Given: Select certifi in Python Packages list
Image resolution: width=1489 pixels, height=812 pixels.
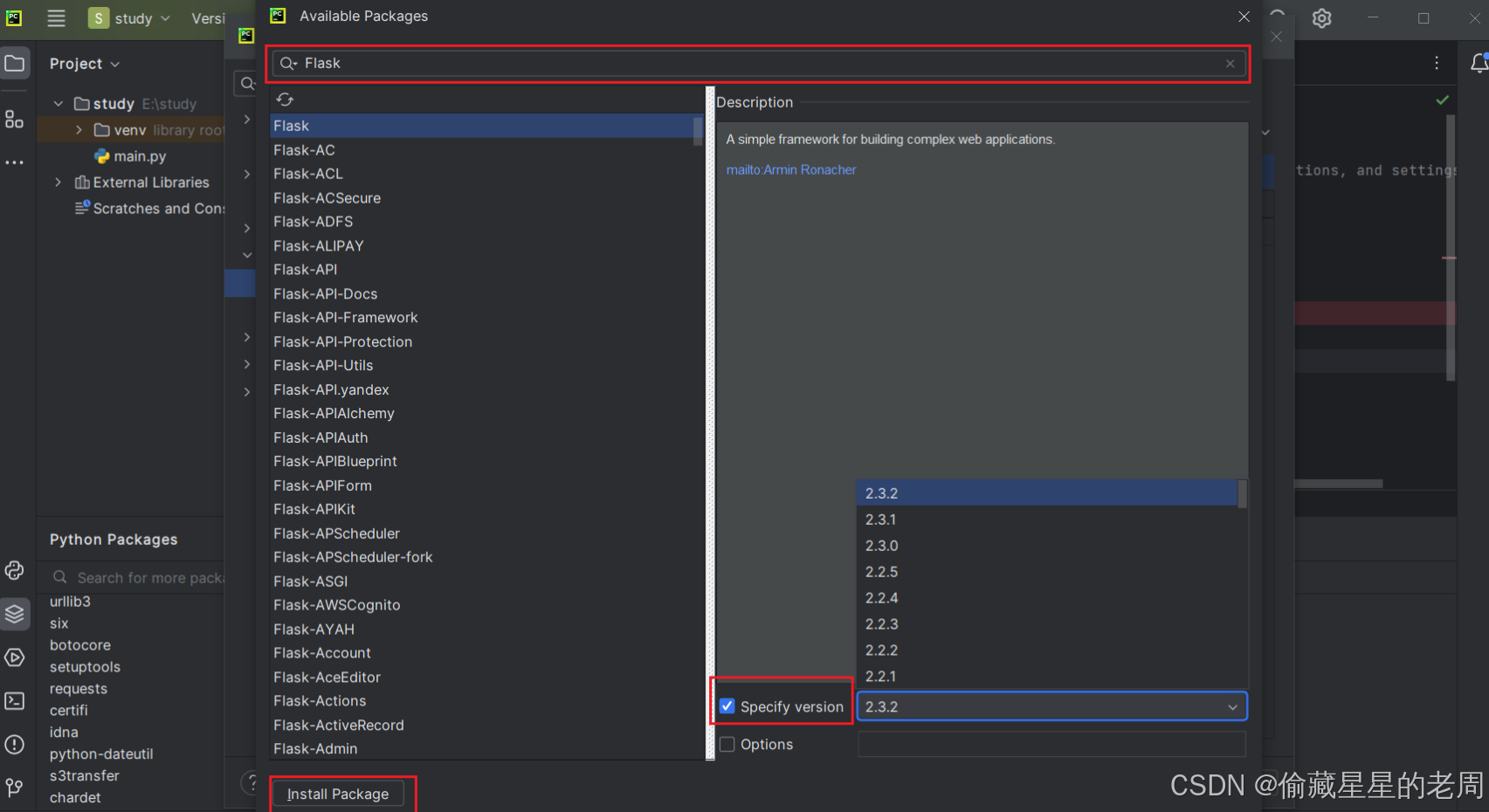Looking at the screenshot, I should (69, 711).
